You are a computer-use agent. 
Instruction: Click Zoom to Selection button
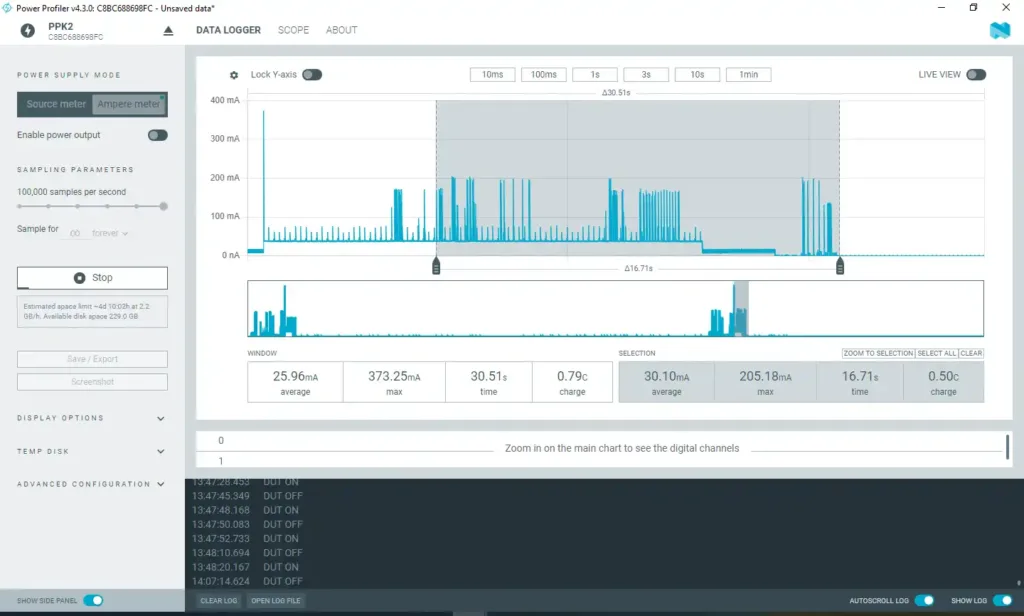pos(878,353)
